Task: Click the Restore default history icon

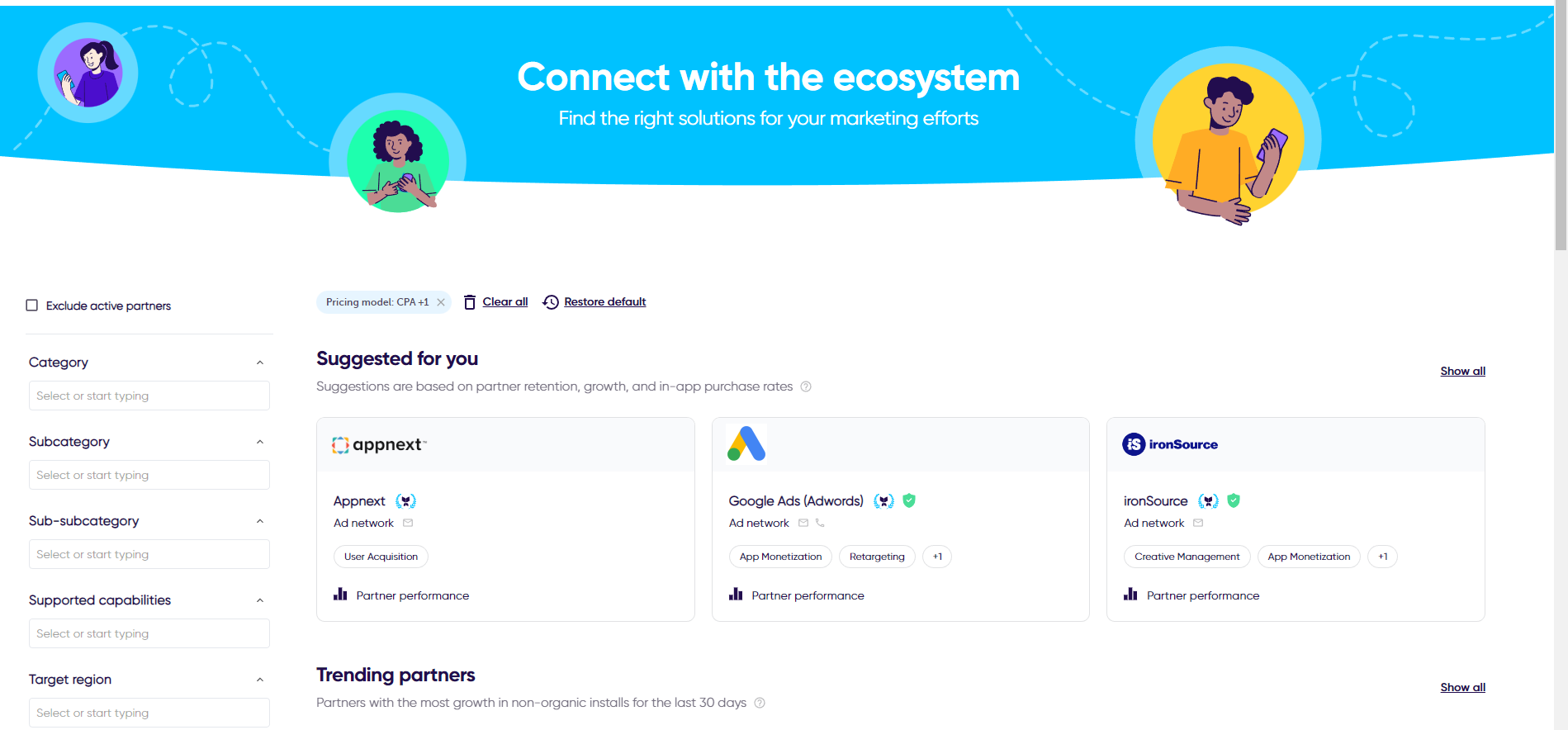Action: tap(551, 302)
